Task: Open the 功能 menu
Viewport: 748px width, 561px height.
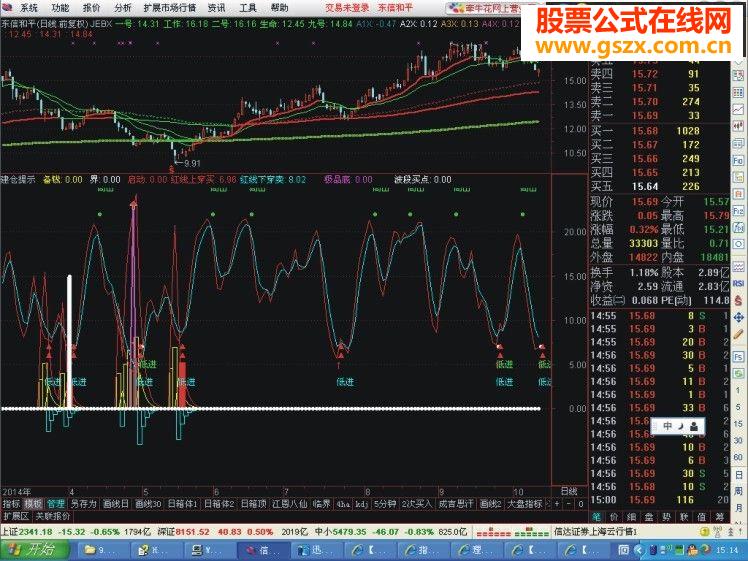Action: click(60, 8)
